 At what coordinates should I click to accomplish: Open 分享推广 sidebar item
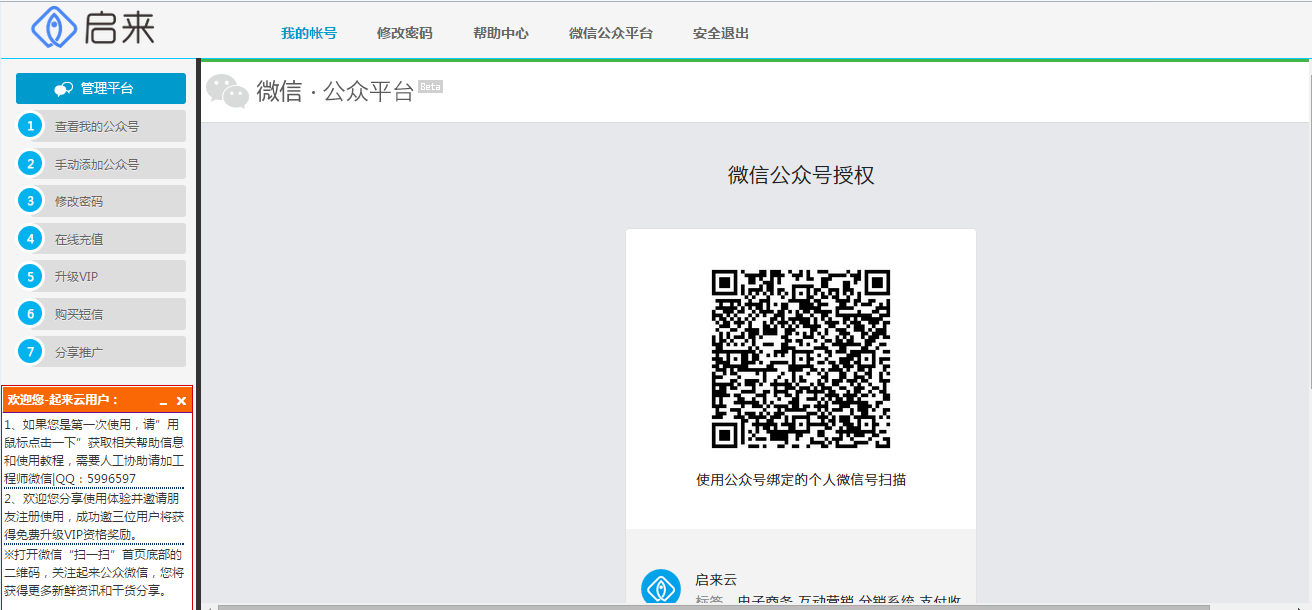(101, 351)
